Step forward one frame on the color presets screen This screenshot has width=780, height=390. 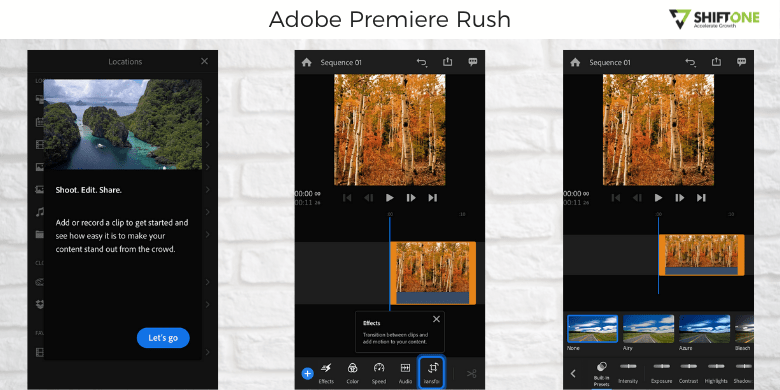point(680,197)
